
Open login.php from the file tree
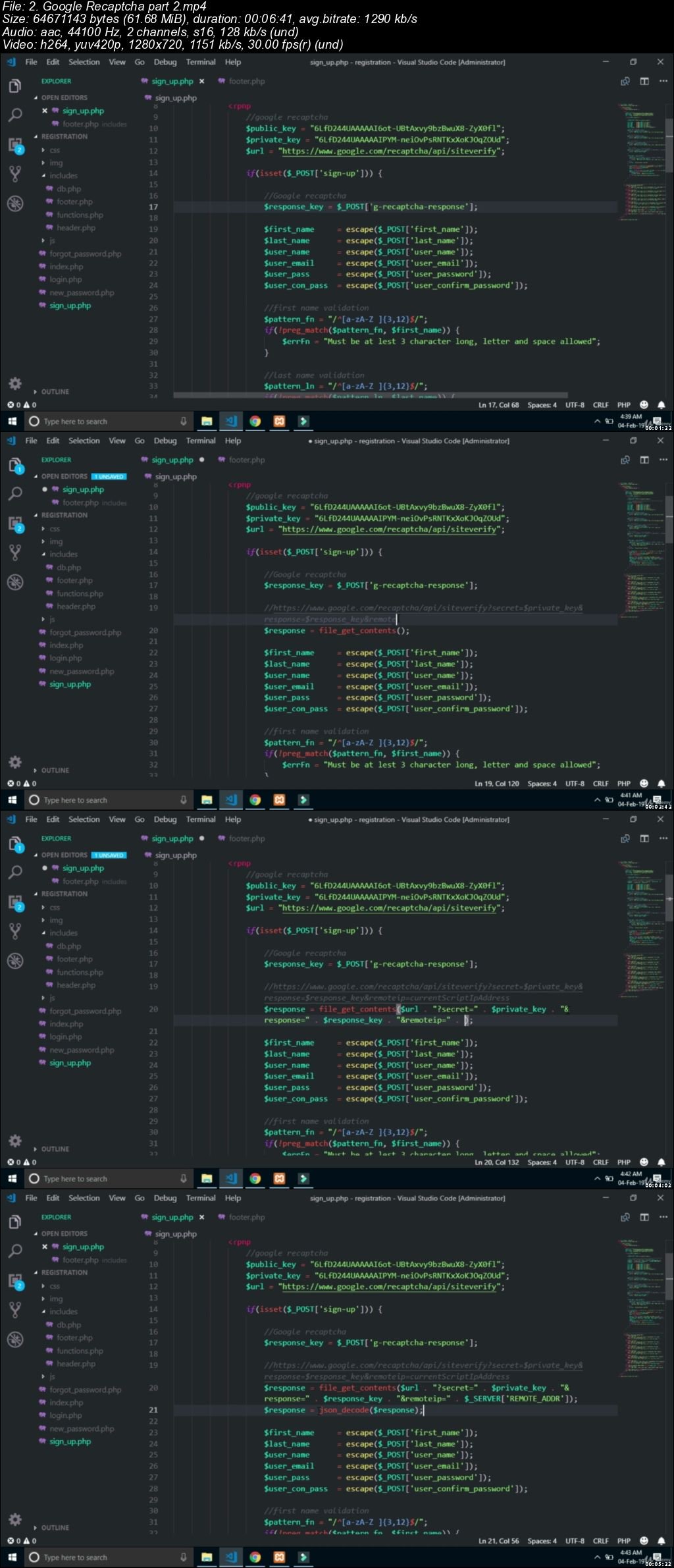point(65,280)
